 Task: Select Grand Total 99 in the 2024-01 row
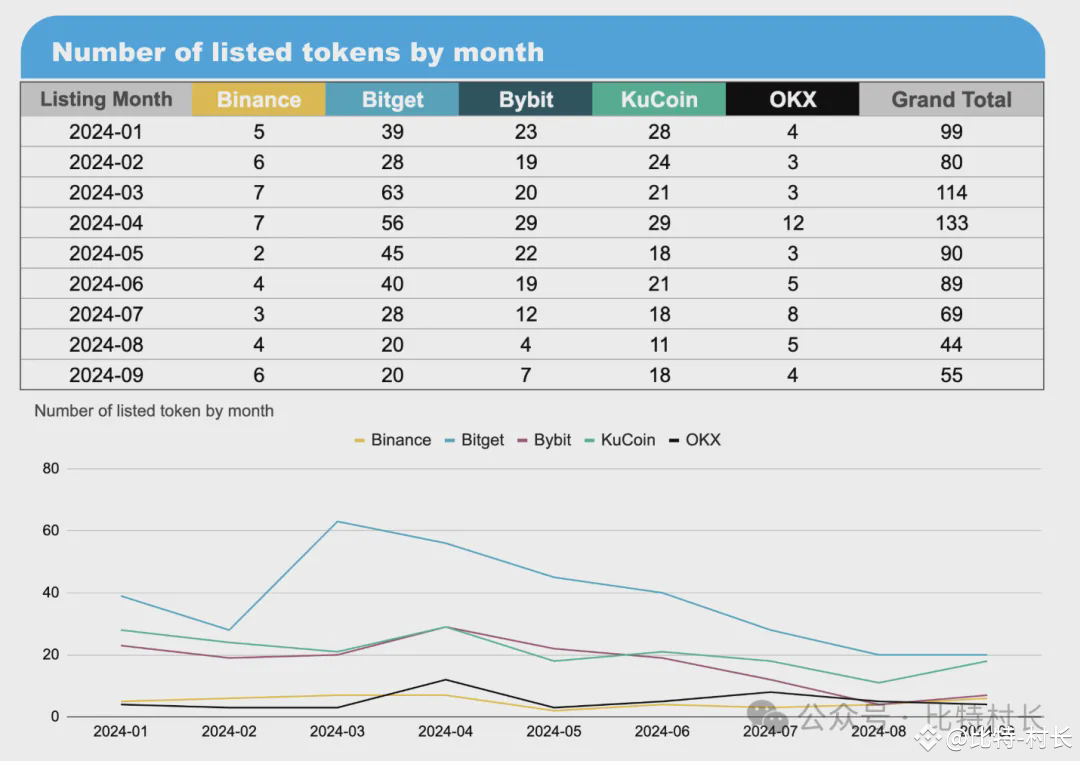click(951, 132)
